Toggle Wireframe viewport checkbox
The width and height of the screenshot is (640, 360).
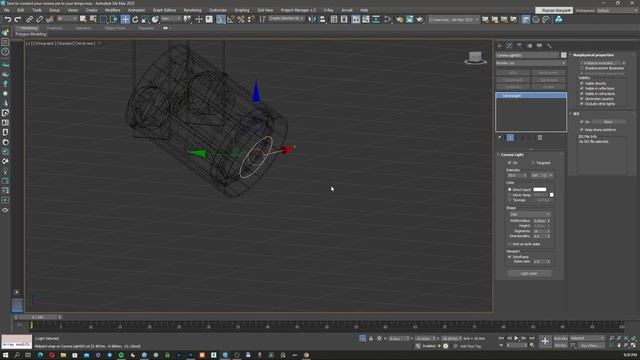(x=509, y=257)
